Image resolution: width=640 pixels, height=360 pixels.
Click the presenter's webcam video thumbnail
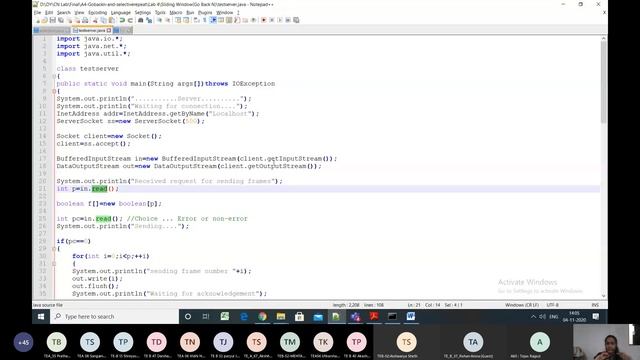607,342
